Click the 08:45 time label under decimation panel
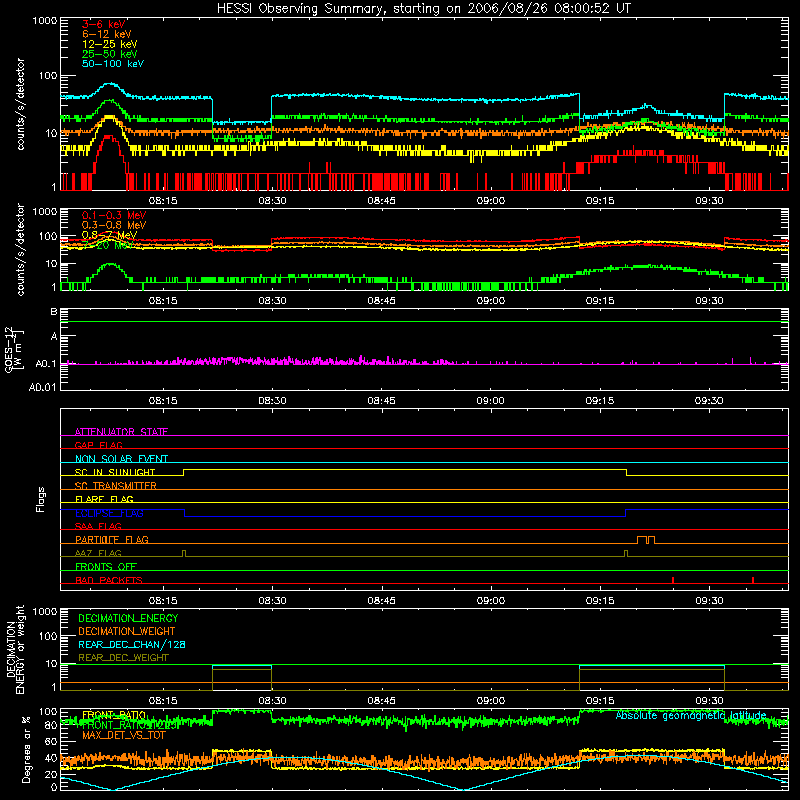 click(381, 701)
